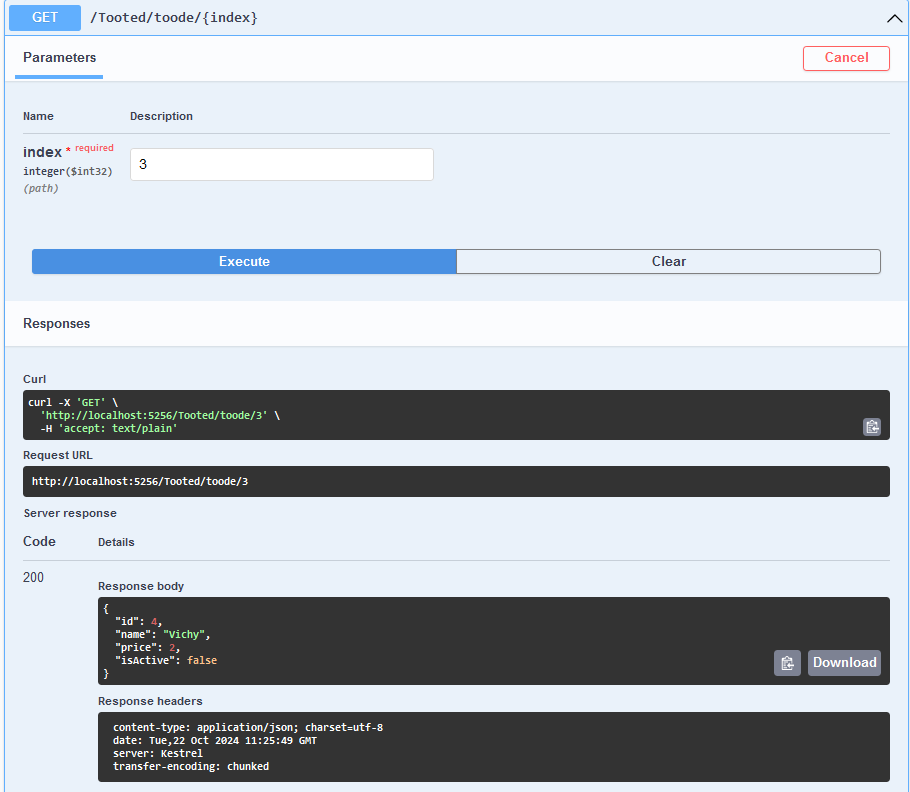Screen dimensions: 910x792
Task: Click the content-type response header line
Action: [248, 728]
